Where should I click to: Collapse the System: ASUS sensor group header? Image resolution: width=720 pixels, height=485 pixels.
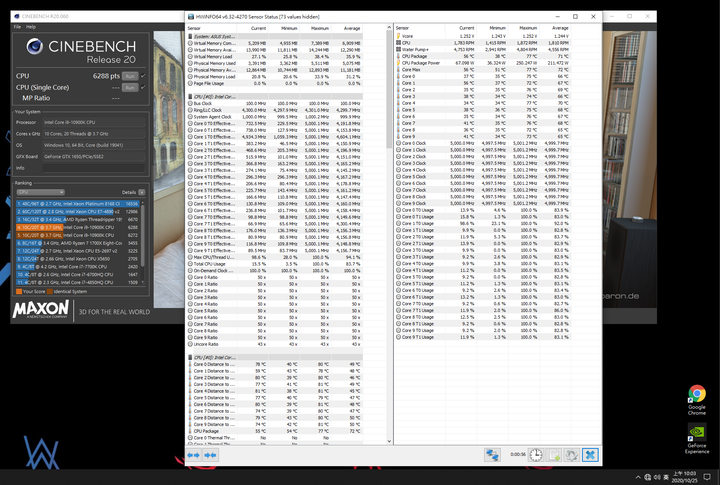pyautogui.click(x=276, y=36)
